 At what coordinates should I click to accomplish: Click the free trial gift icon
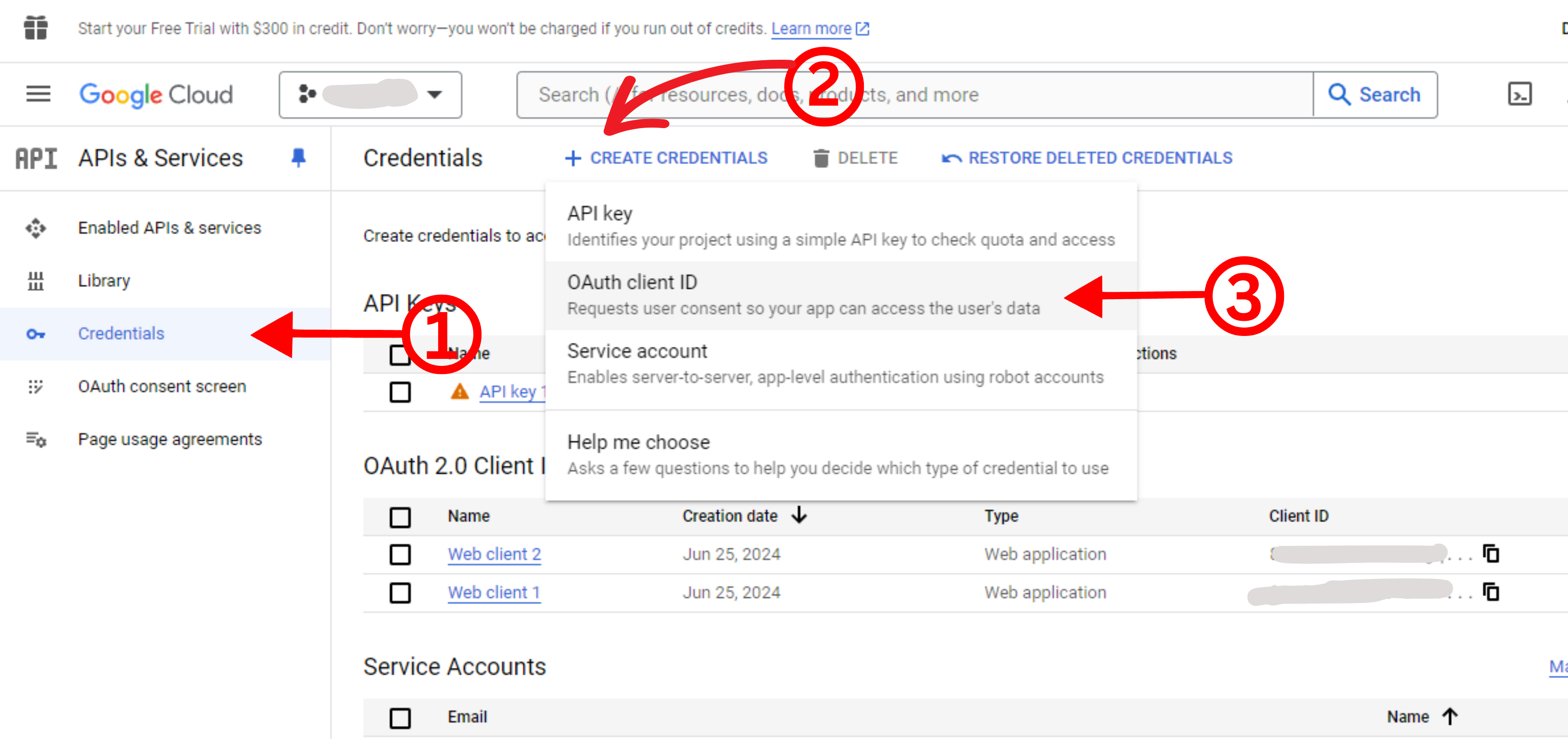36,28
